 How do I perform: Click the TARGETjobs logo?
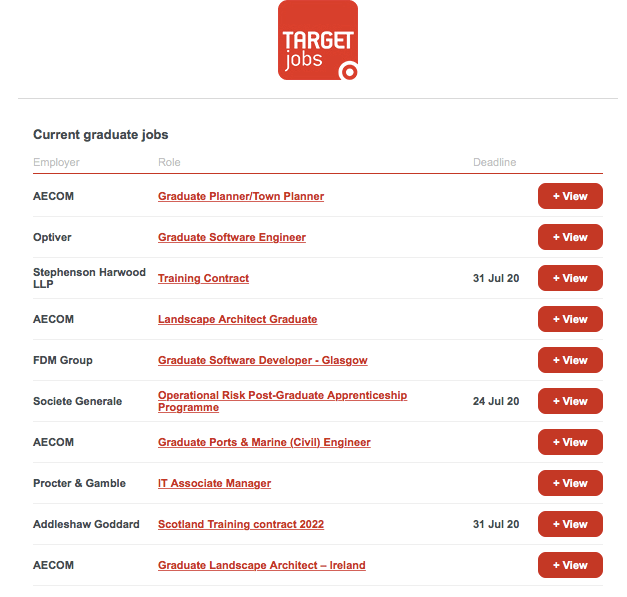click(x=317, y=41)
